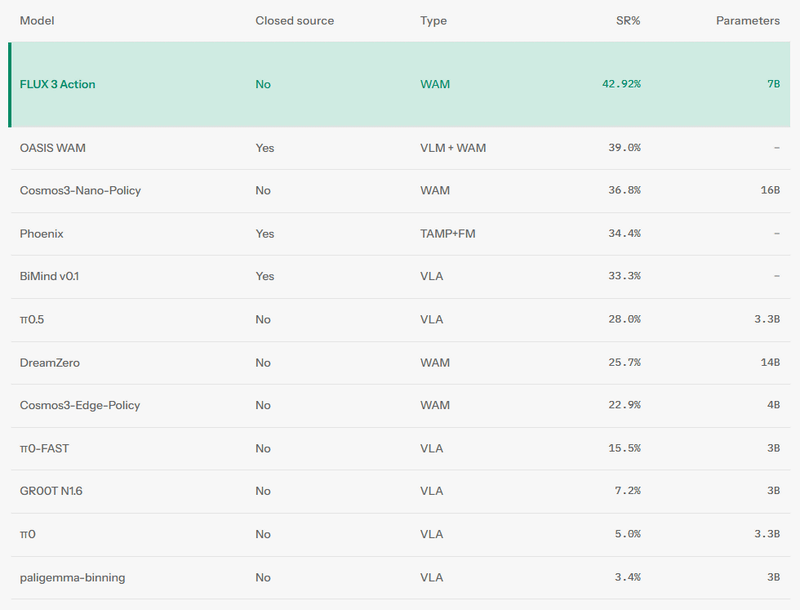The width and height of the screenshot is (800, 610).
Task: Click the TAMP+FM type cell
Action: [x=447, y=234]
